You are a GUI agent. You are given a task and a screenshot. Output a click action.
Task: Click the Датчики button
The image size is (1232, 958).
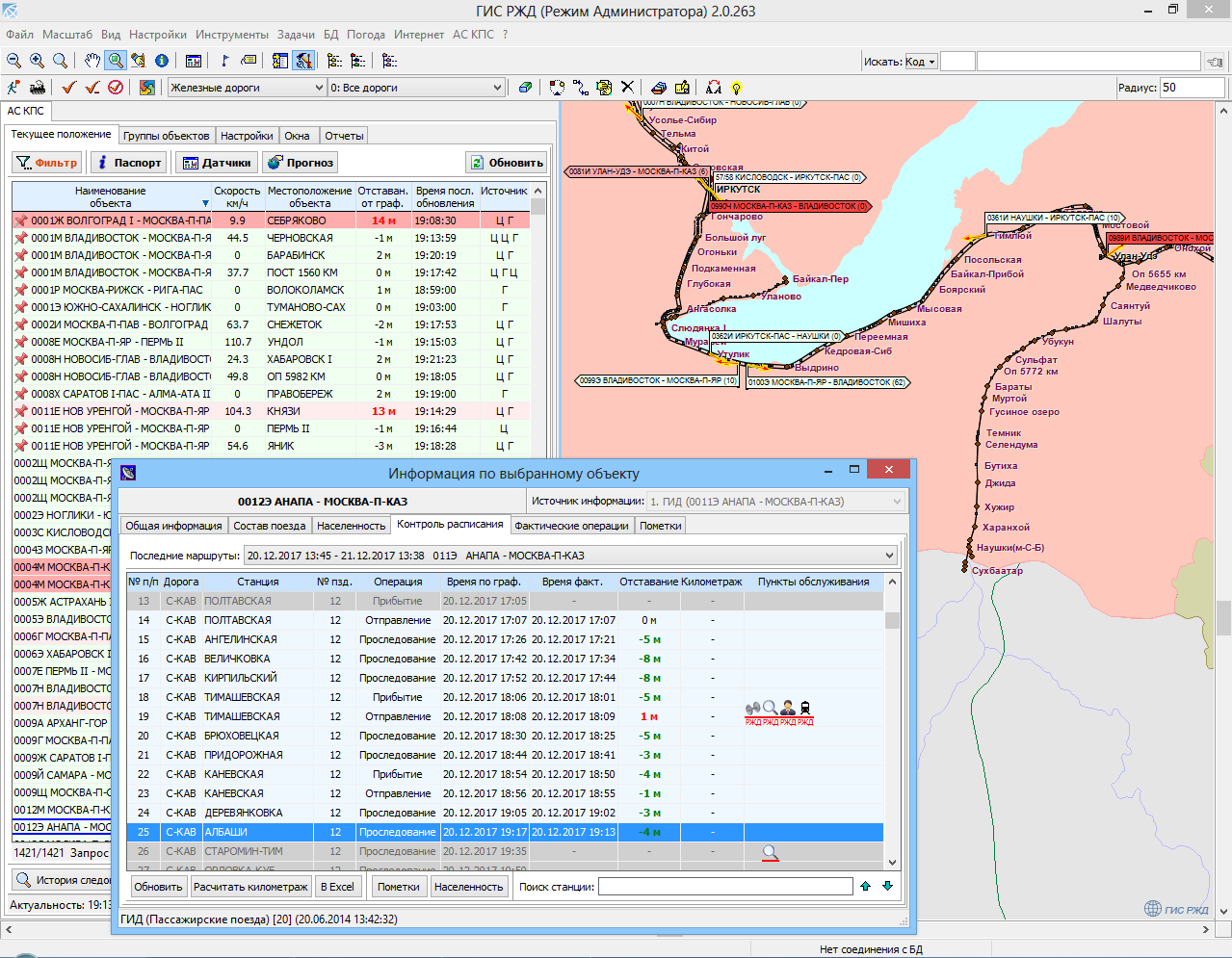pos(217,163)
